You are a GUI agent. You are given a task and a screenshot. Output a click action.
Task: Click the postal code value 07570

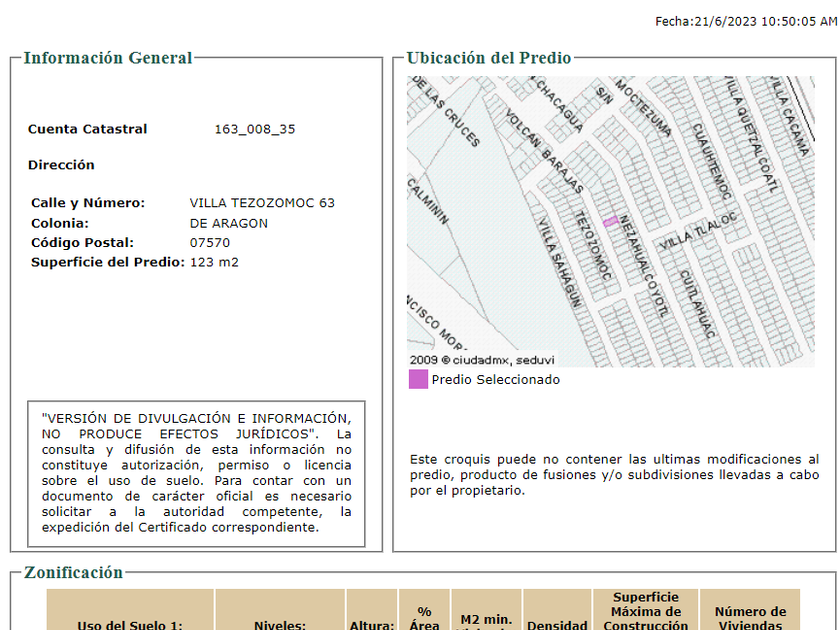210,243
